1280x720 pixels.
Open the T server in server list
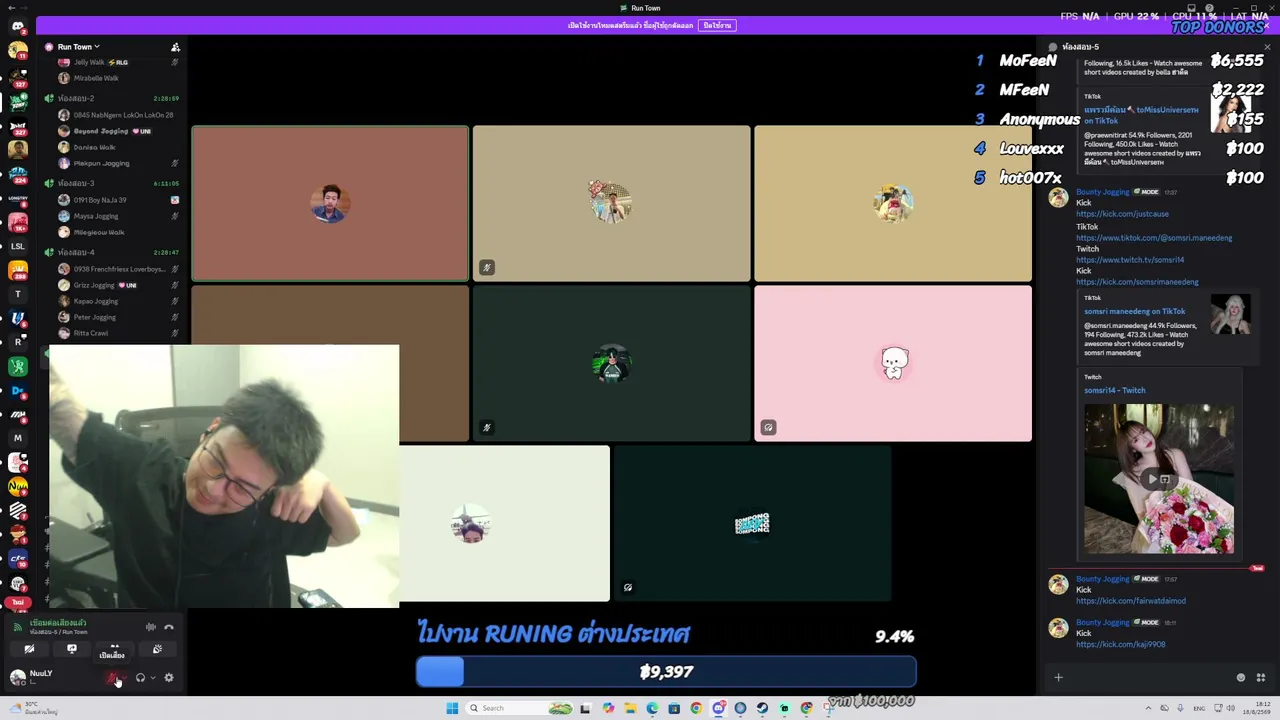point(18,294)
